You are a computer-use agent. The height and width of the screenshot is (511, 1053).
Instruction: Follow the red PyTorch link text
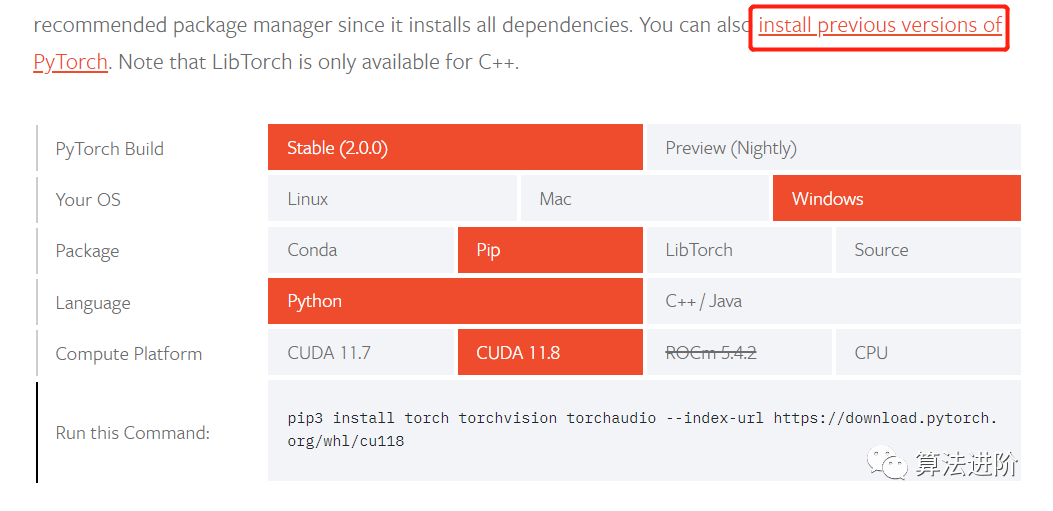[x=70, y=62]
